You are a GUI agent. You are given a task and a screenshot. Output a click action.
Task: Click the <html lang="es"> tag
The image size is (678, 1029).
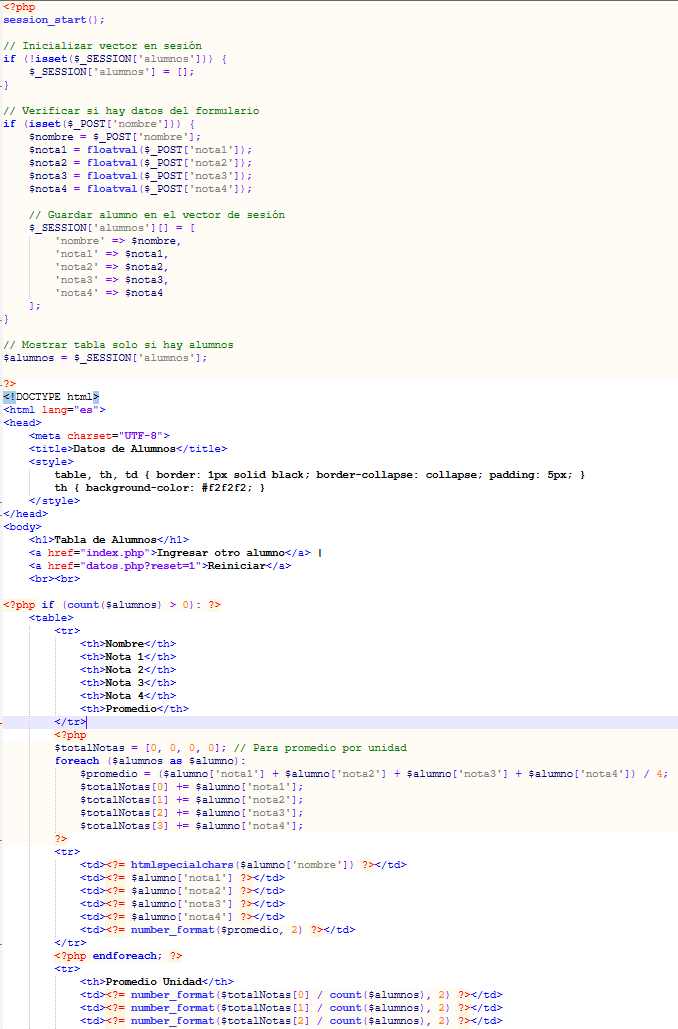(54, 410)
